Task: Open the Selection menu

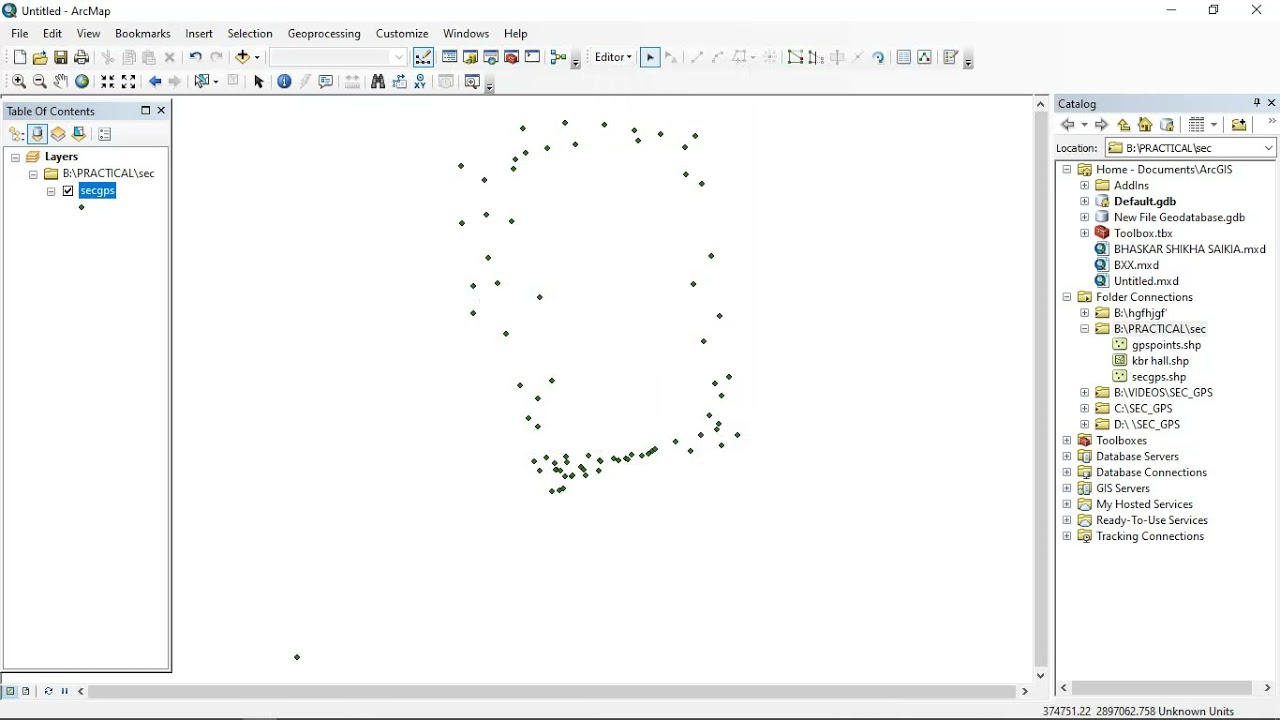Action: point(250,33)
